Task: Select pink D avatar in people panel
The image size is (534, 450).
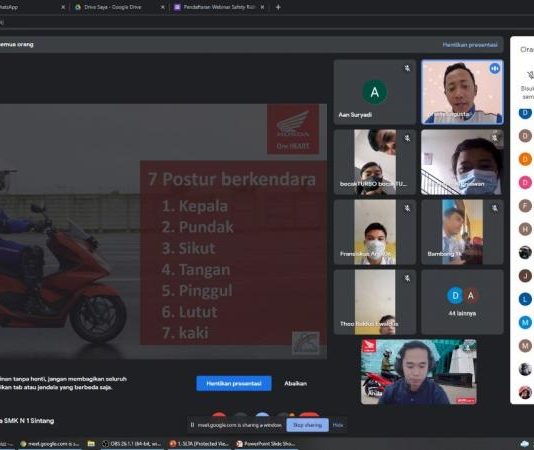Action: pos(525,183)
